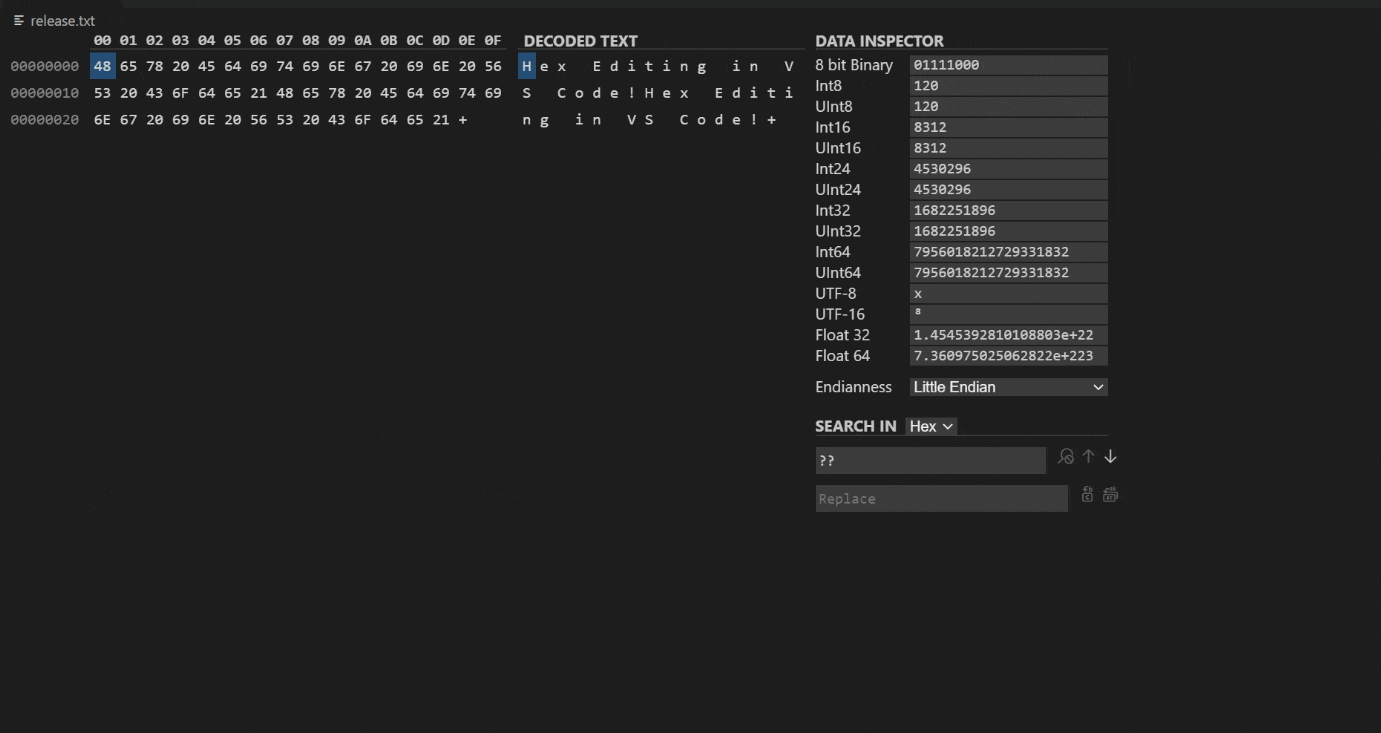Focus the Replace input field

[x=941, y=499]
